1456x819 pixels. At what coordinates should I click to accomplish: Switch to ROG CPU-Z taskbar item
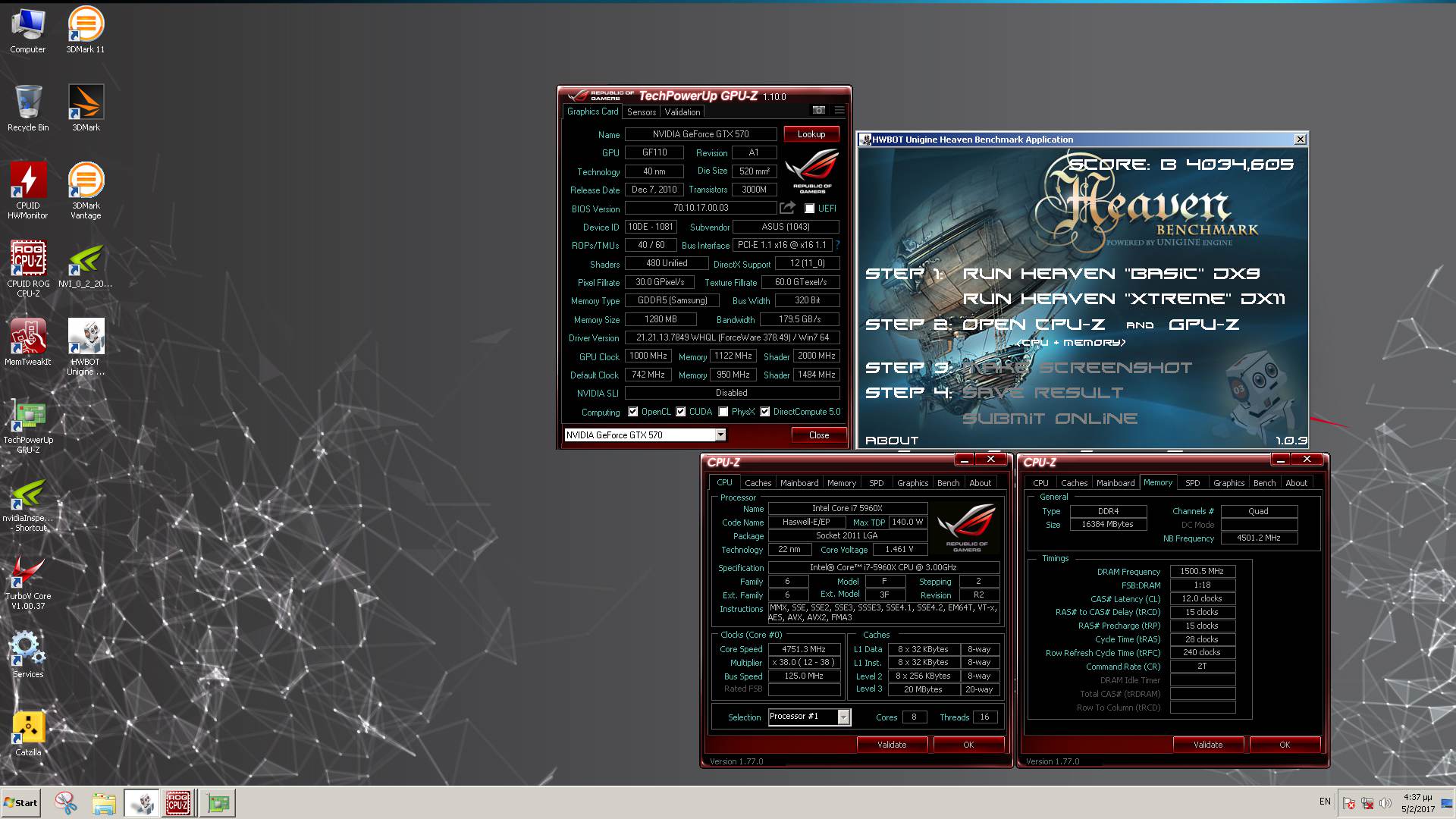pyautogui.click(x=178, y=802)
